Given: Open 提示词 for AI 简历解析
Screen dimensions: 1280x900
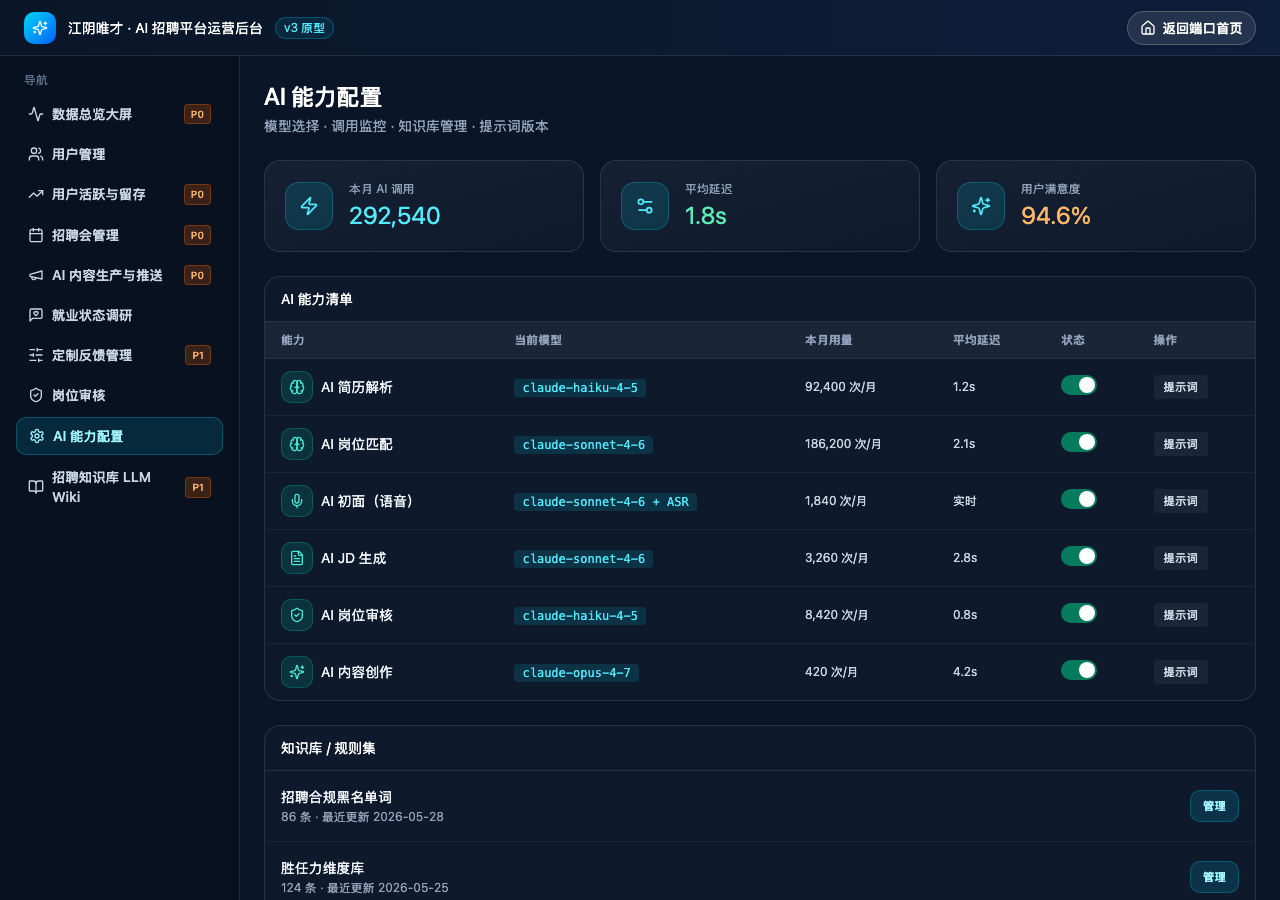Looking at the screenshot, I should pyautogui.click(x=1180, y=387).
